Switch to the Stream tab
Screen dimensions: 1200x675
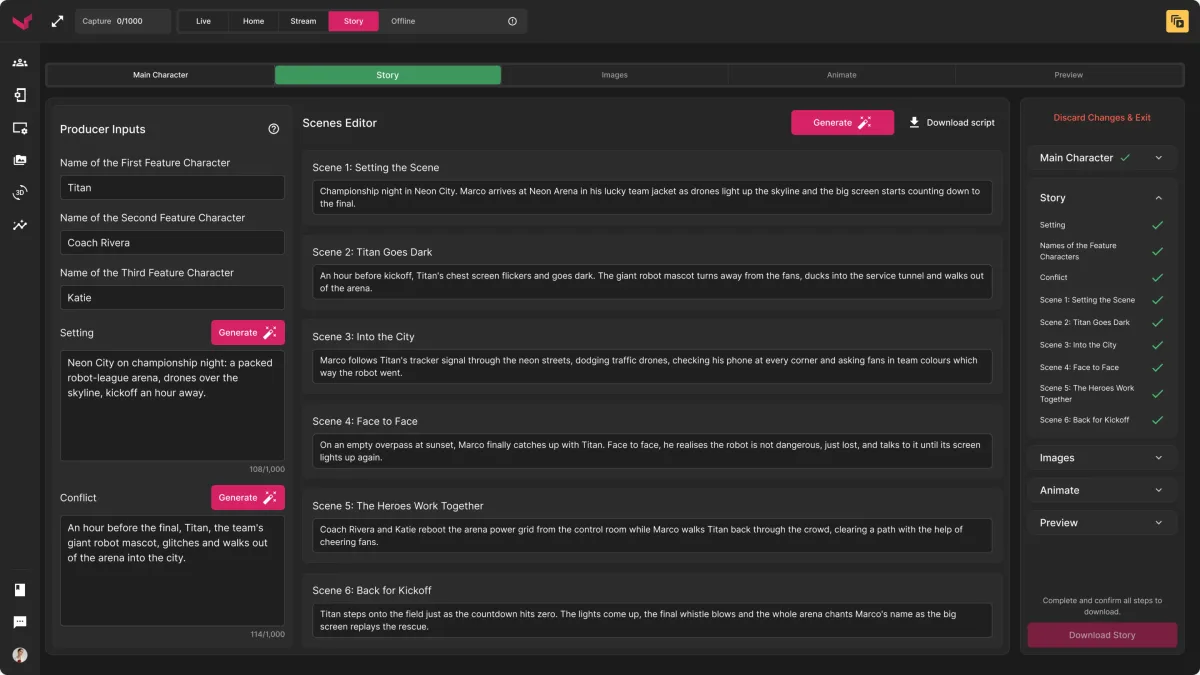tap(303, 21)
